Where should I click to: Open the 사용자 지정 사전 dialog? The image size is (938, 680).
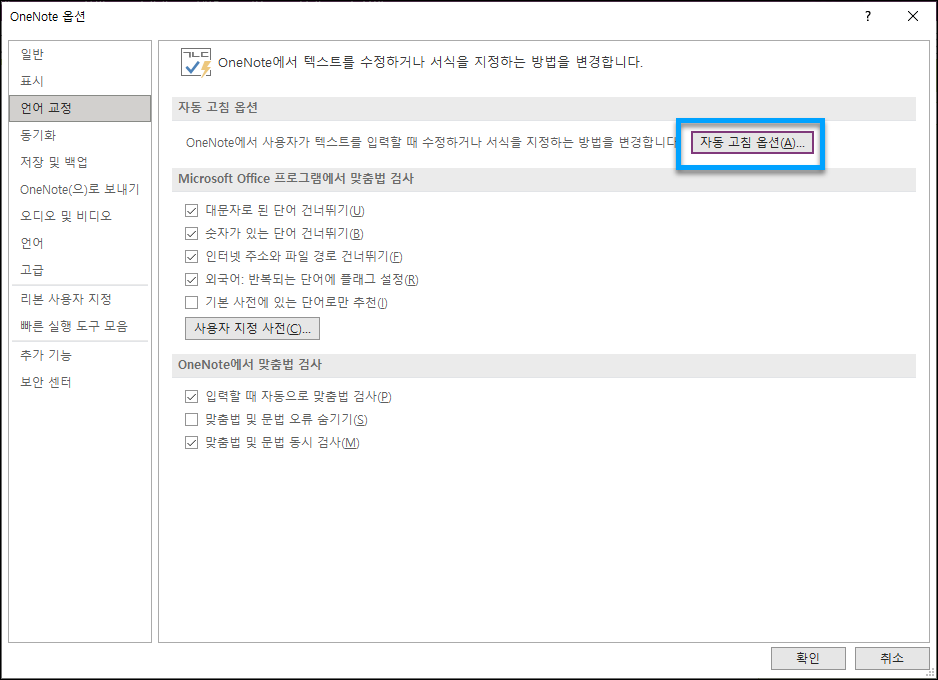pos(251,328)
